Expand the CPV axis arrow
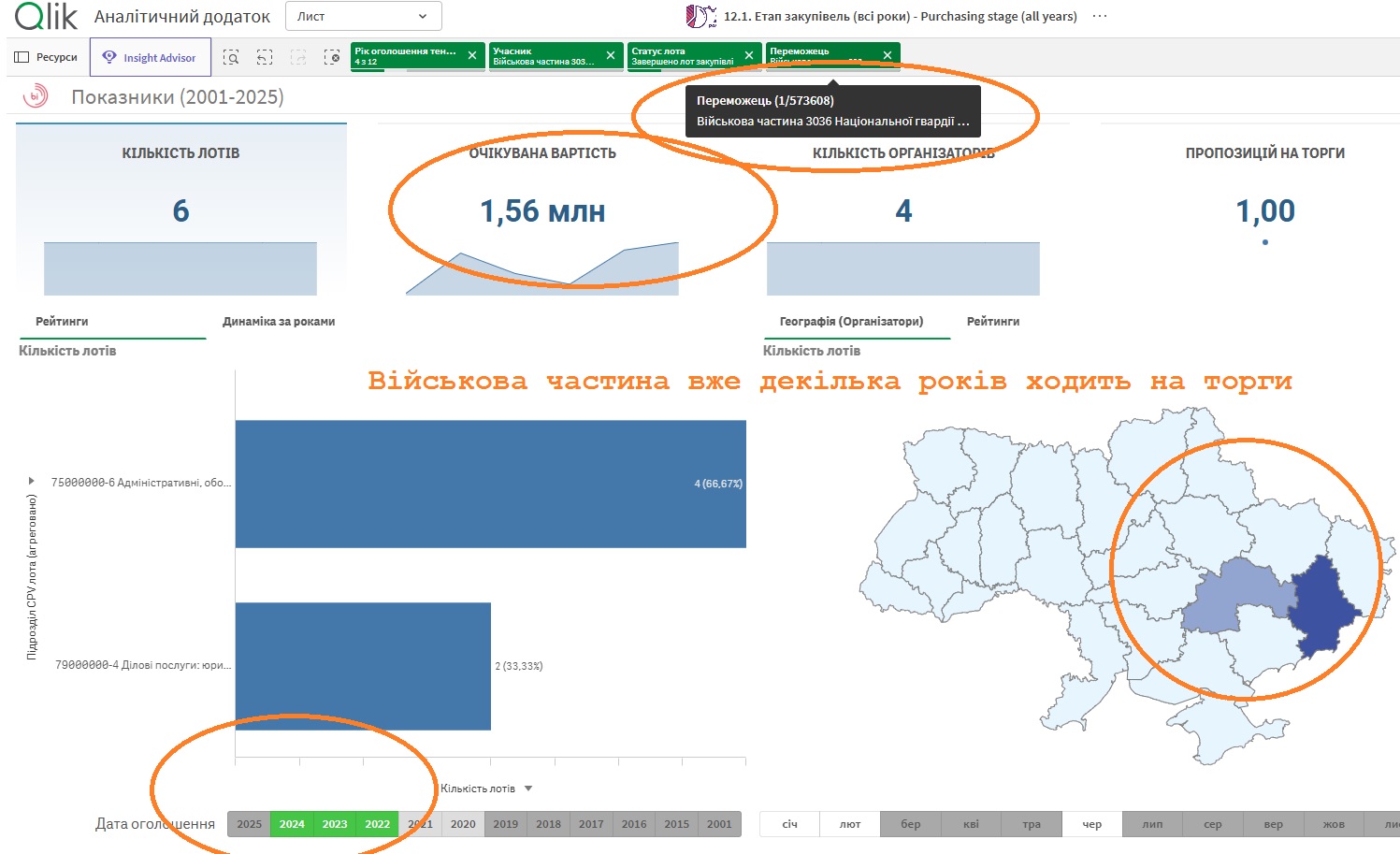This screenshot has height=854, width=1400. [32, 481]
